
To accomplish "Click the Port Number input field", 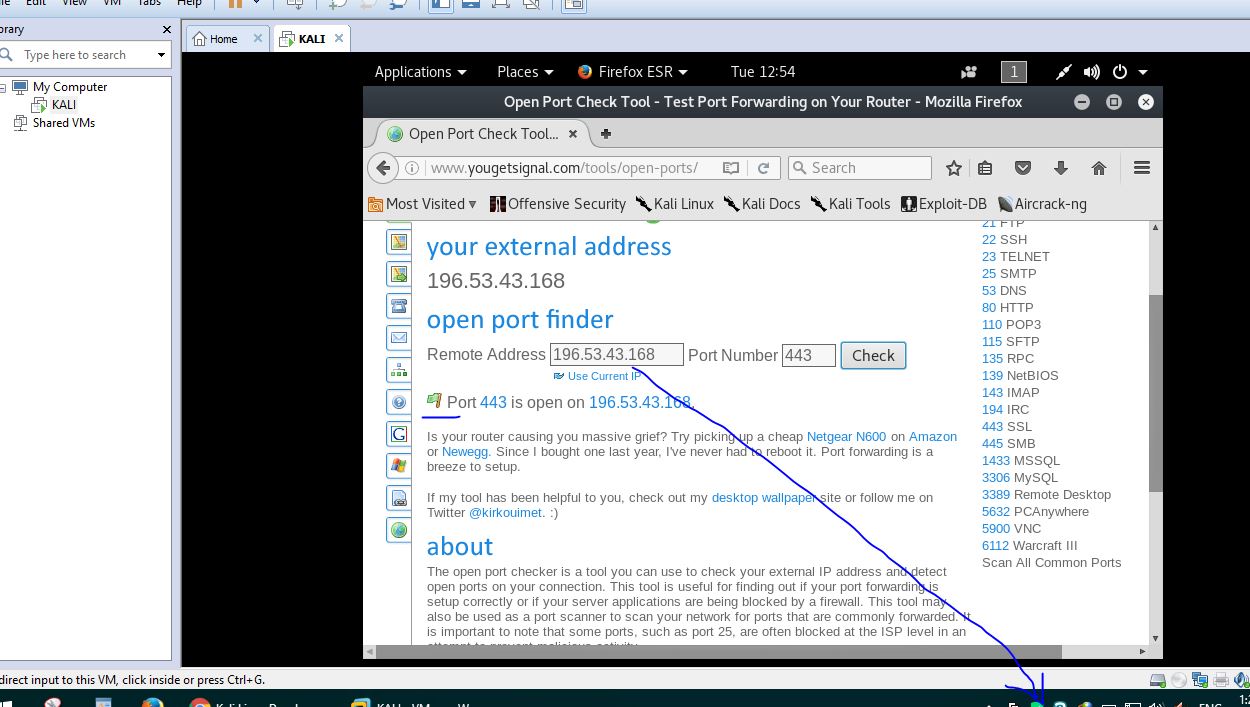I will (x=808, y=355).
